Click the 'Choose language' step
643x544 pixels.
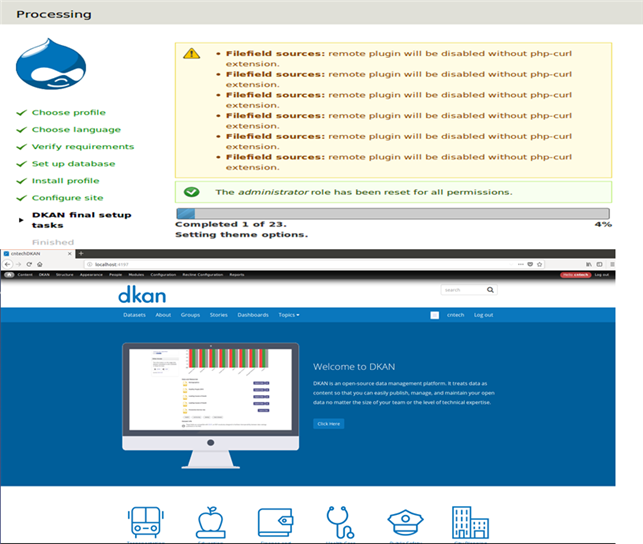pos(76,130)
